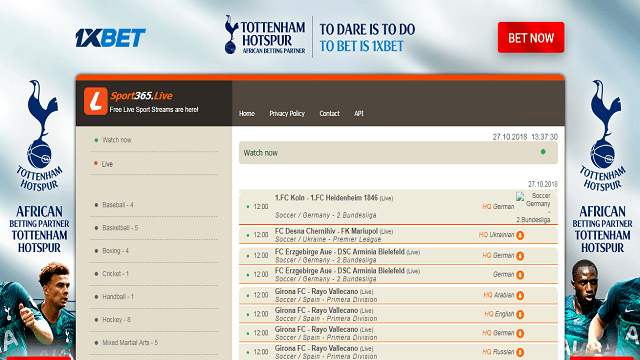This screenshot has width=640, height=360.
Task: Open the Privacy Policy menu item
Action: (x=287, y=113)
